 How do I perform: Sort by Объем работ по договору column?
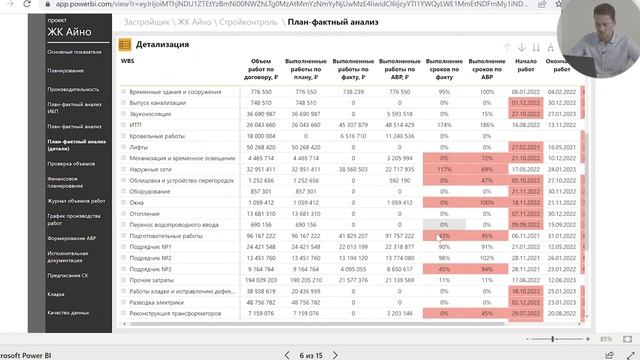pyautogui.click(x=261, y=69)
